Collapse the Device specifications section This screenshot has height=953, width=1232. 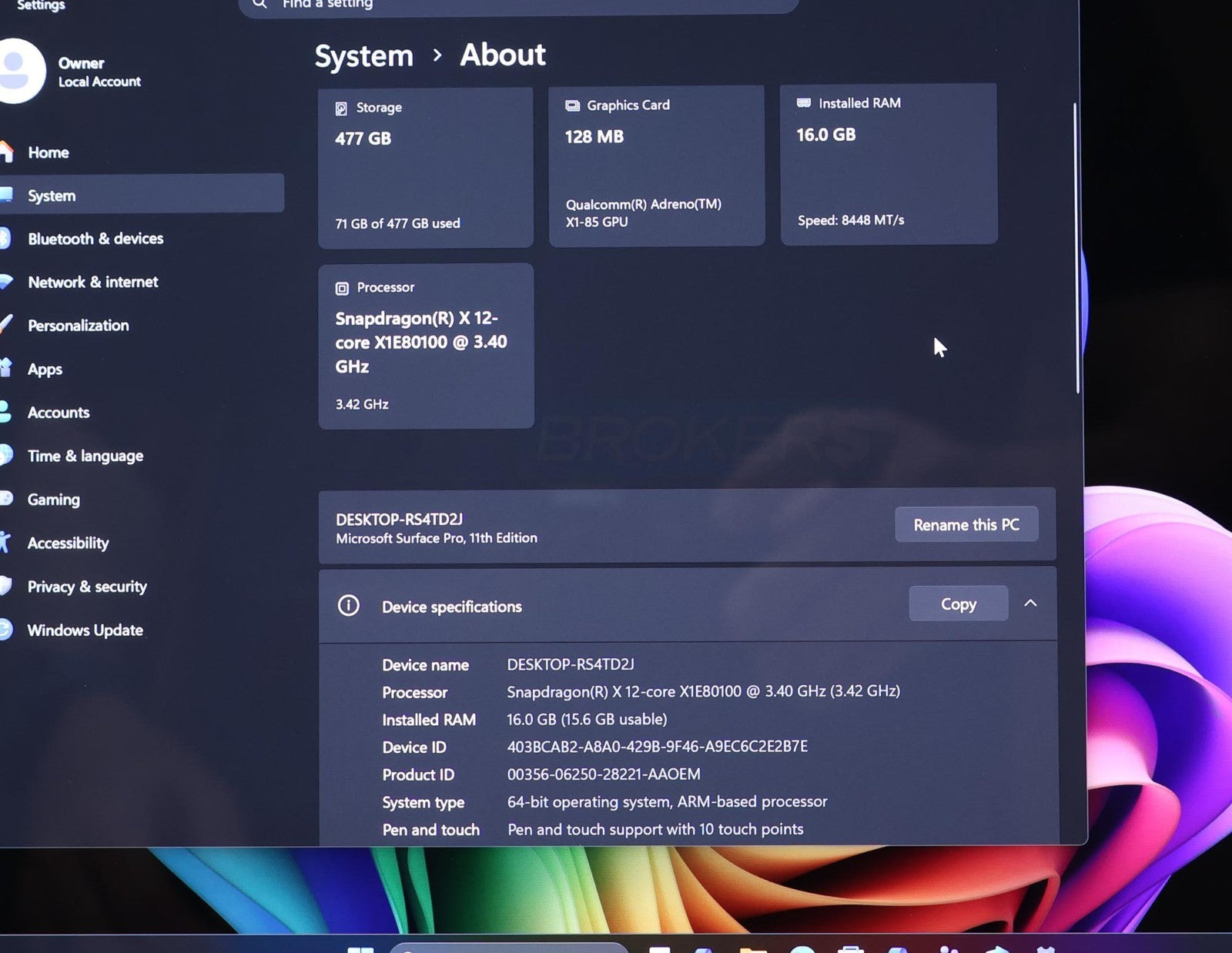coord(1030,604)
